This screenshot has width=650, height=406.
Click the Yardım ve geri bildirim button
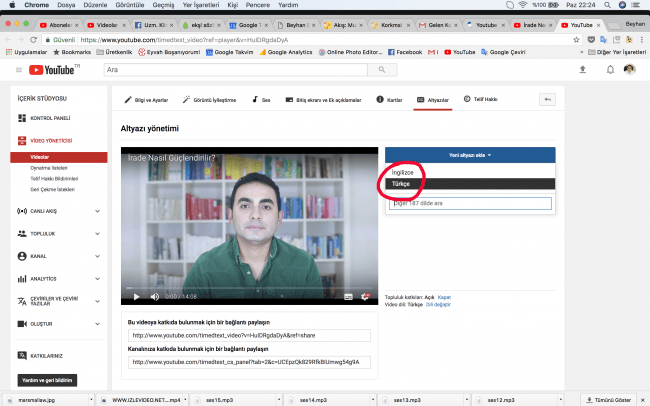click(x=49, y=380)
